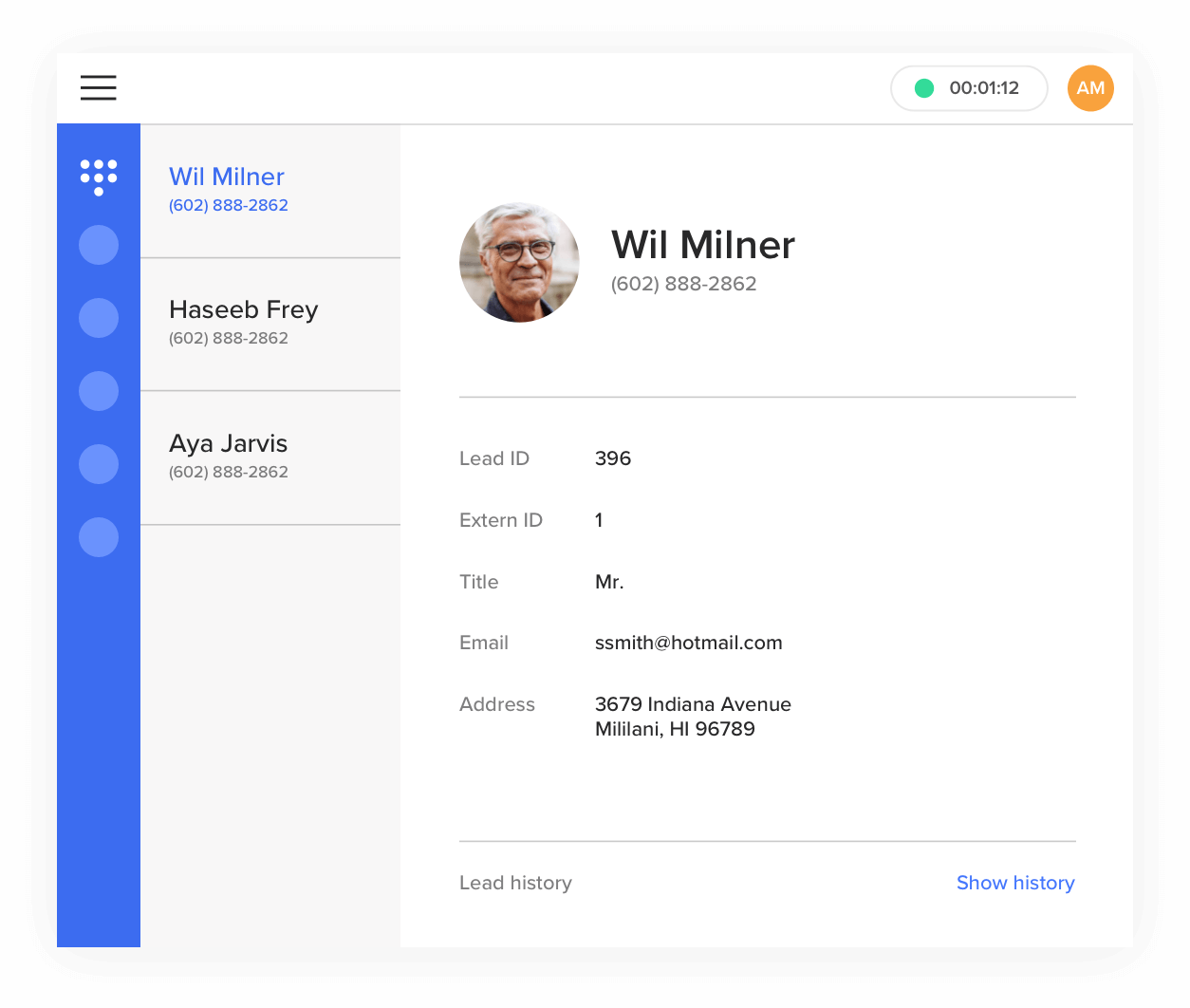
Task: Click the Lead history section label
Action: 515,883
